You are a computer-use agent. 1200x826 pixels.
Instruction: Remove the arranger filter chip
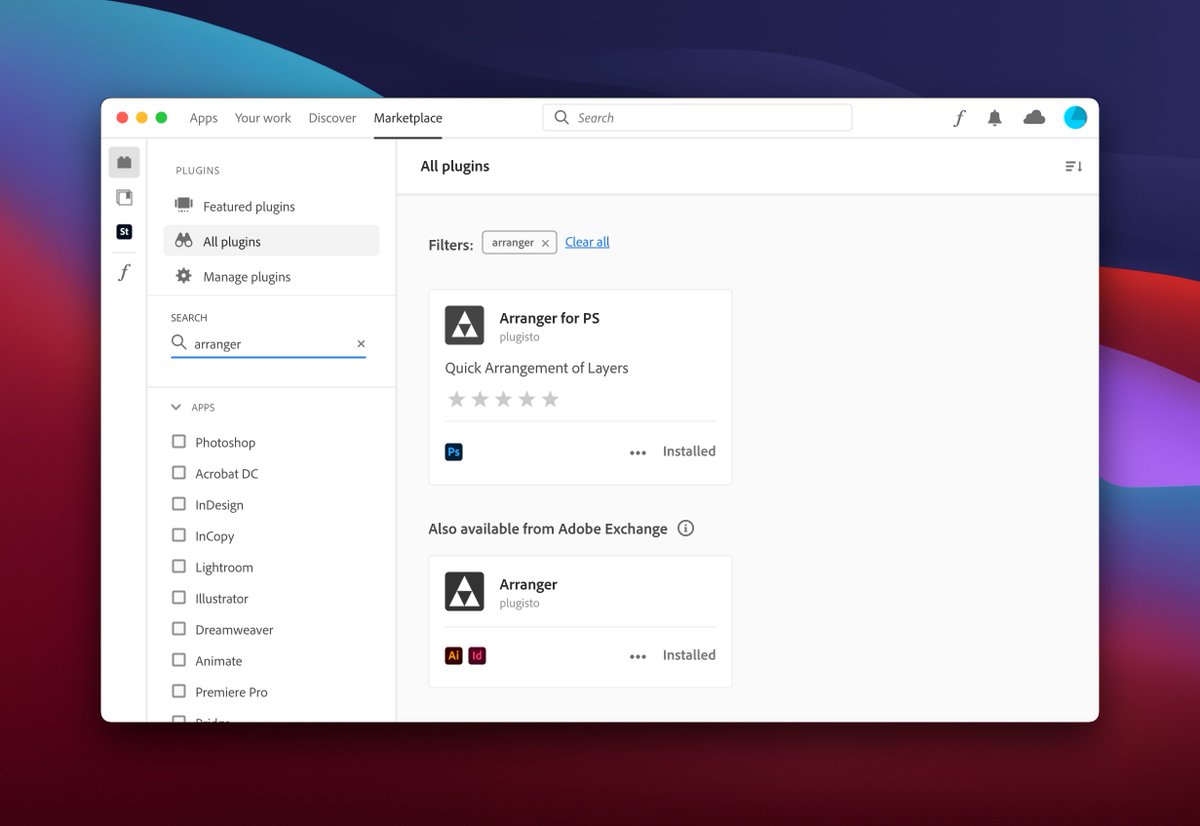click(x=545, y=243)
